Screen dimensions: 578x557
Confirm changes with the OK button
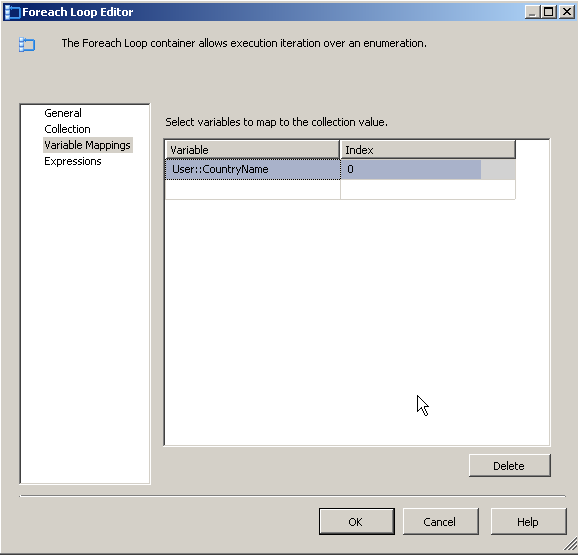356,522
